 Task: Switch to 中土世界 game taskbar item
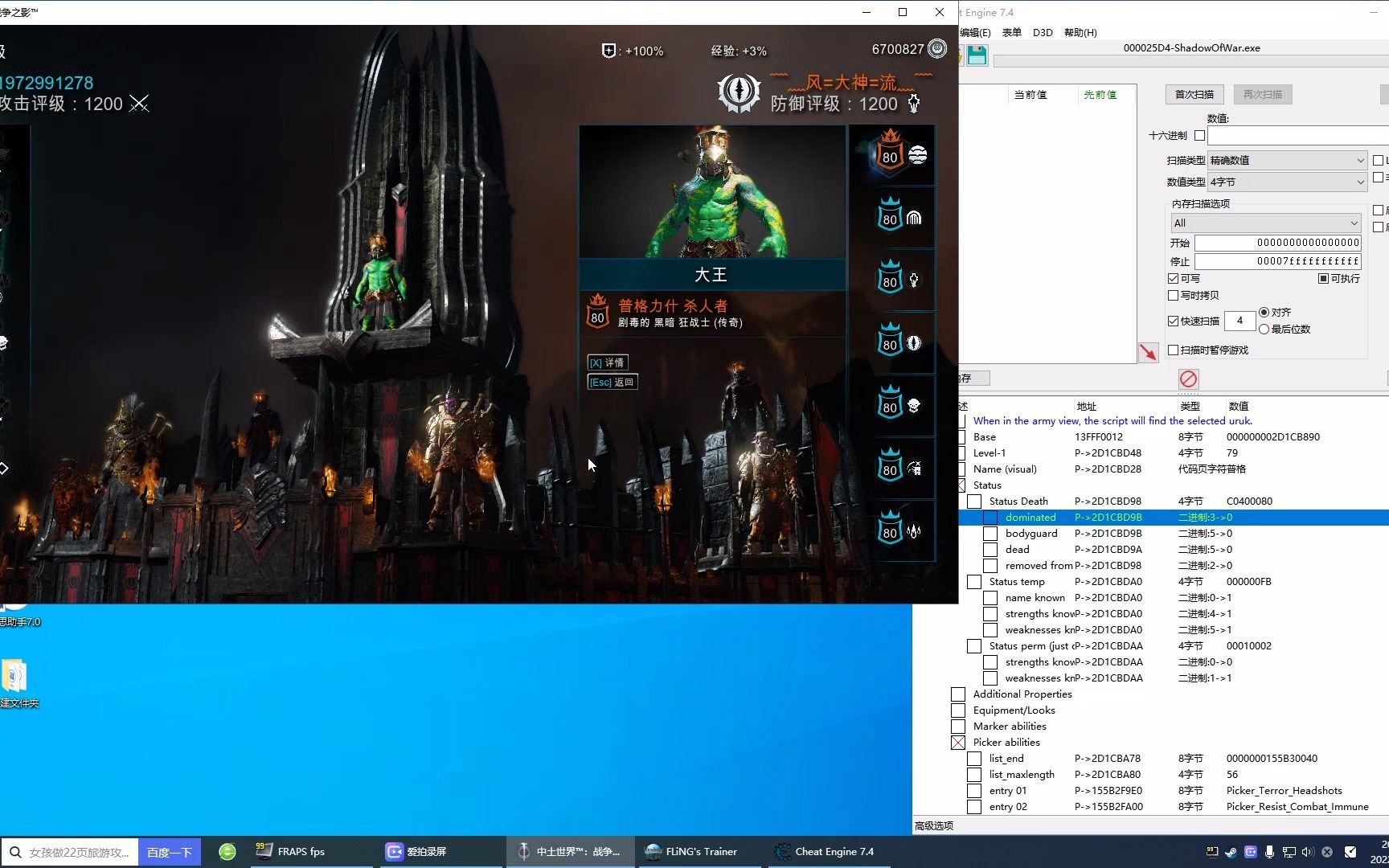point(570,851)
